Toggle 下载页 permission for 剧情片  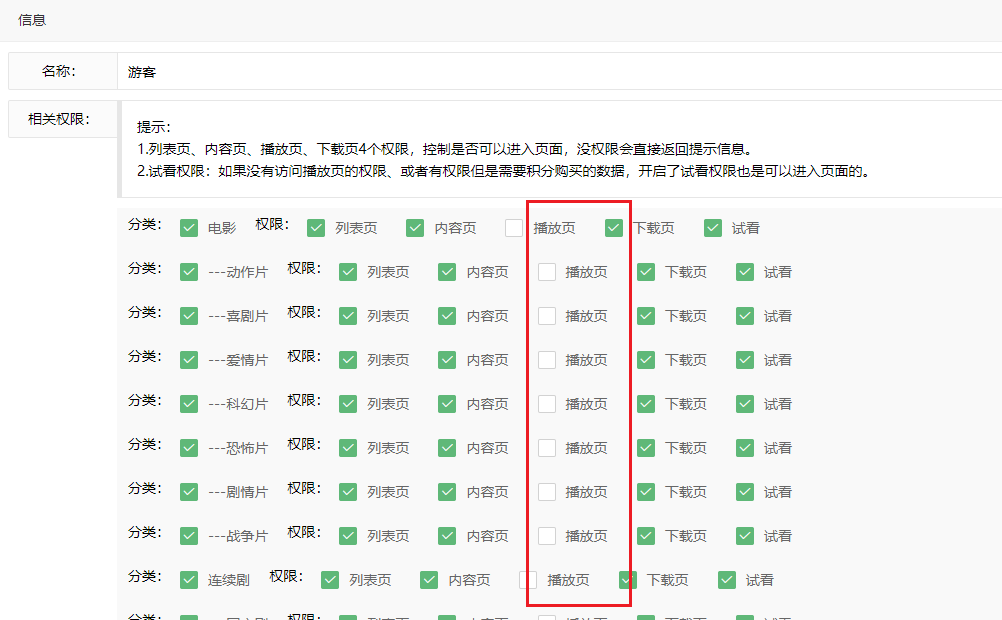tap(646, 492)
